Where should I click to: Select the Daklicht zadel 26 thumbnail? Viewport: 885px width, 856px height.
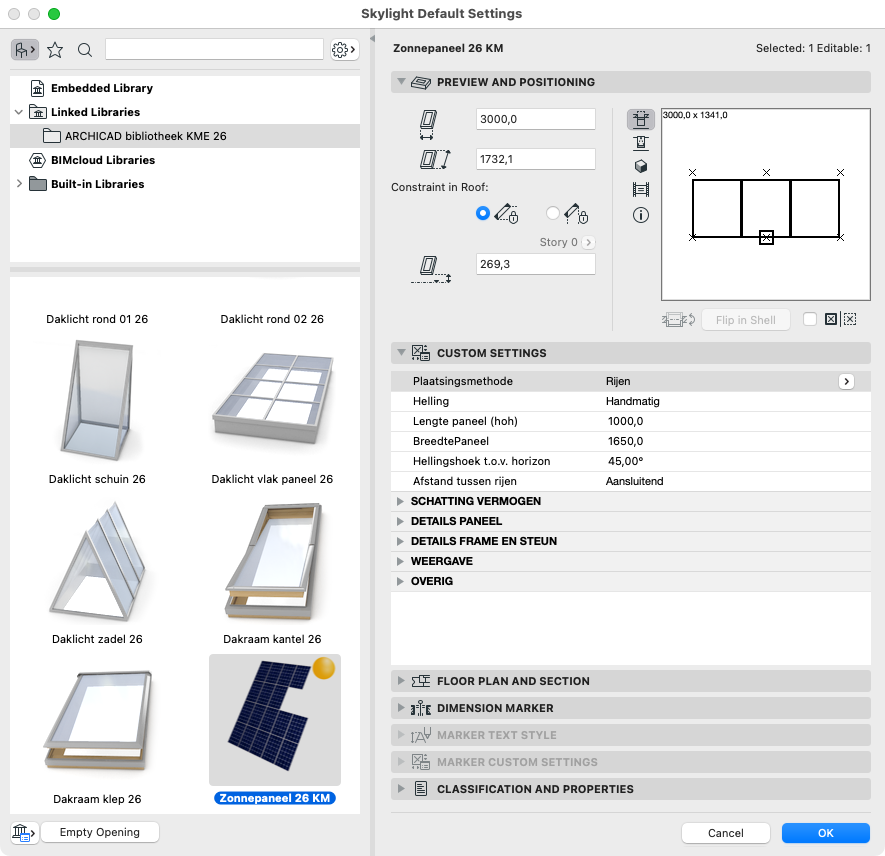97,561
